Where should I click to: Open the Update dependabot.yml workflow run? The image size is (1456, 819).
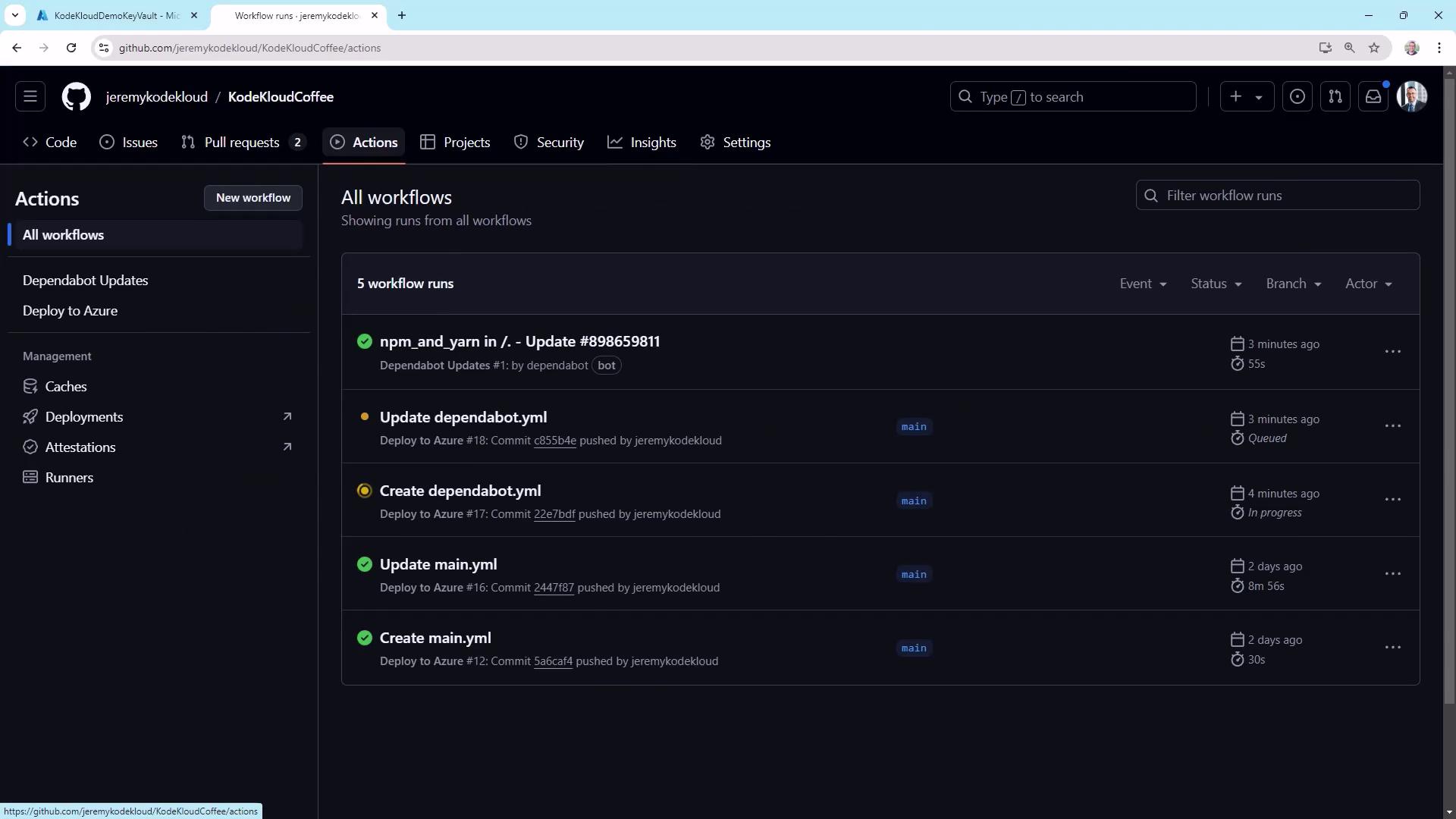click(463, 417)
